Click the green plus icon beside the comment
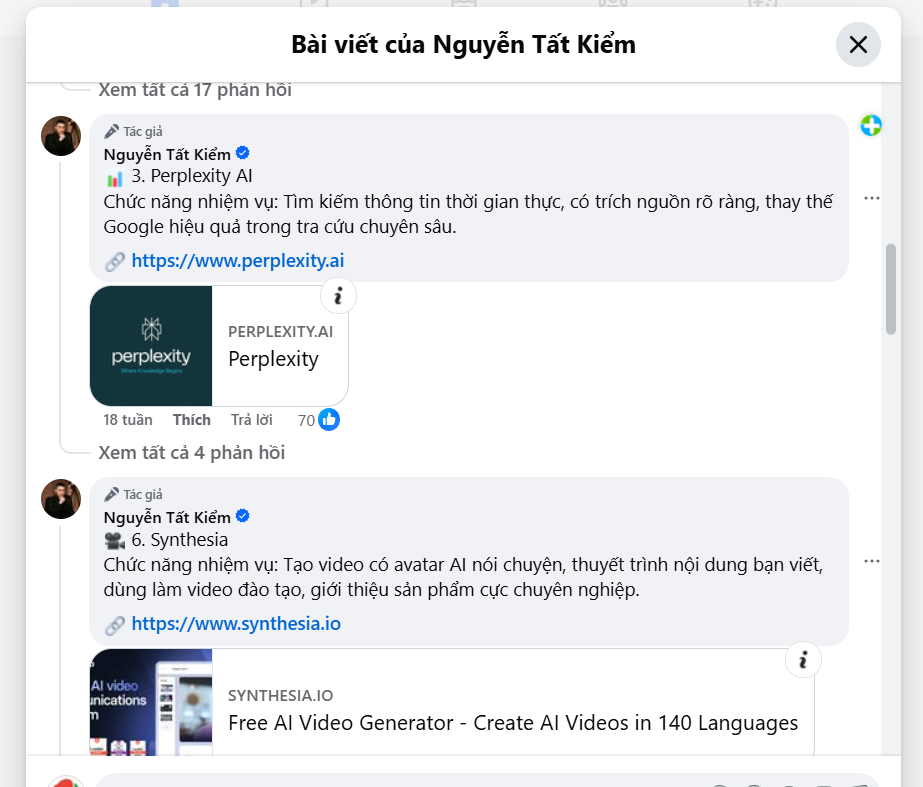Screen dimensions: 923x787 (871, 126)
